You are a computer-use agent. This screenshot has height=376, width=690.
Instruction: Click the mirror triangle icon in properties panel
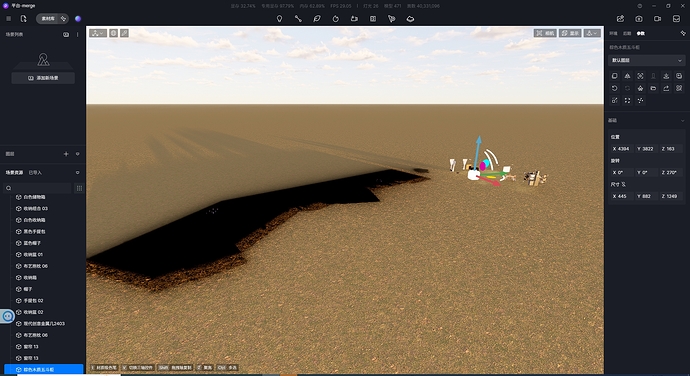tap(628, 76)
